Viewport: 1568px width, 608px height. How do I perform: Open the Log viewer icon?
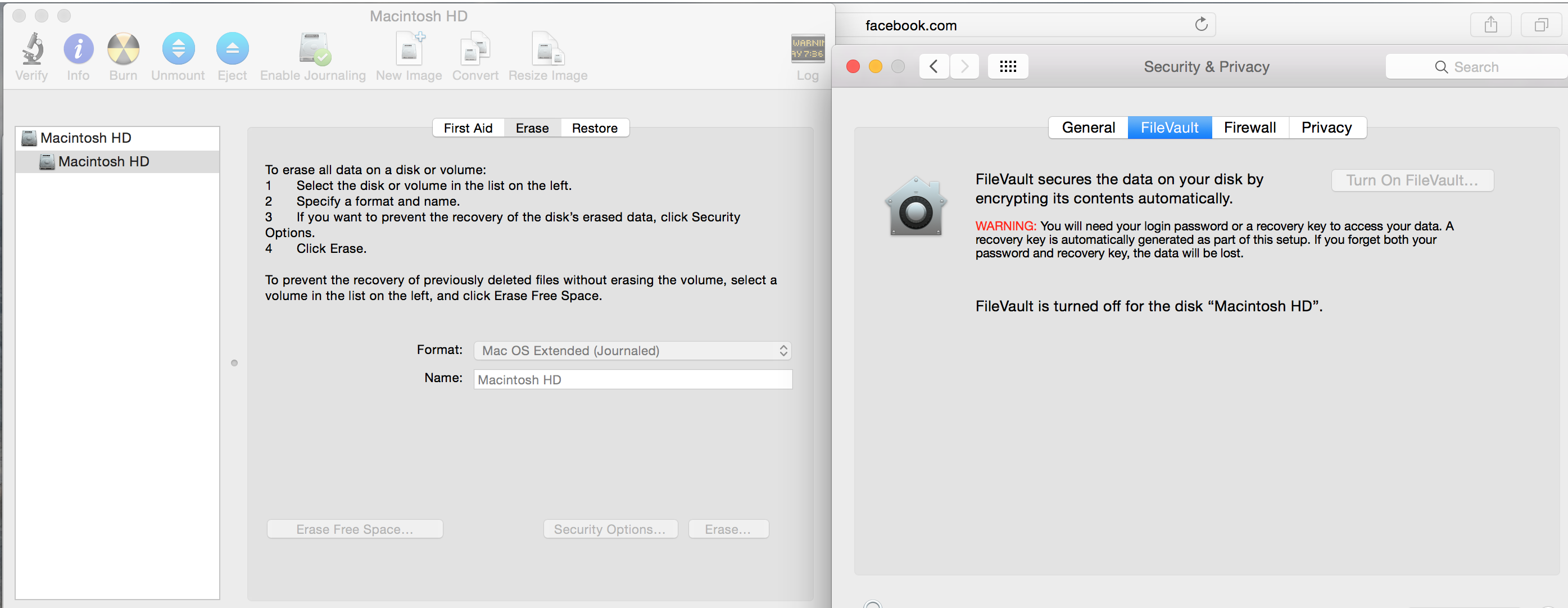[808, 49]
